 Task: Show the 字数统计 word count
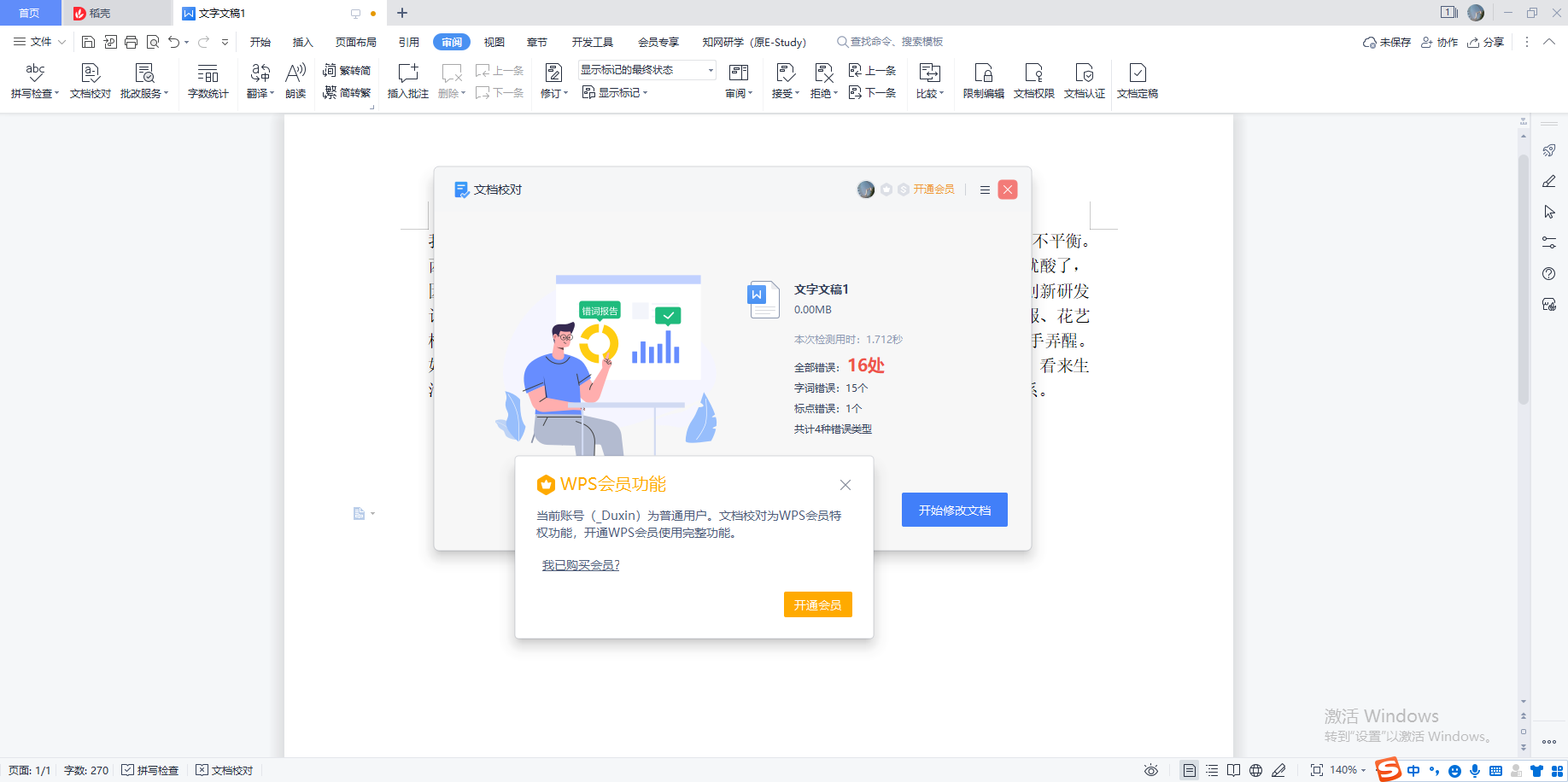pyautogui.click(x=208, y=81)
